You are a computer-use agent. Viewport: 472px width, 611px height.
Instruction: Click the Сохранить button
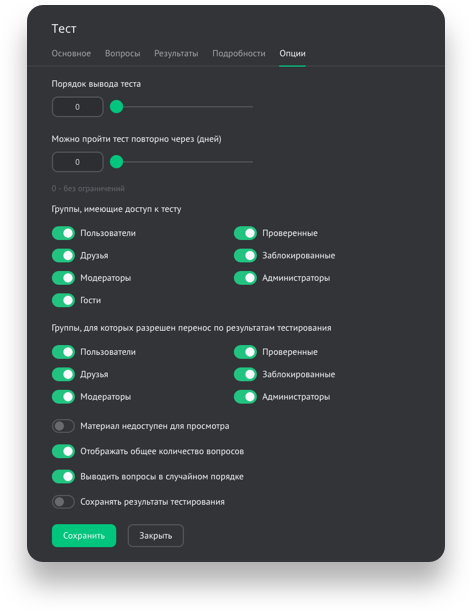tap(84, 535)
